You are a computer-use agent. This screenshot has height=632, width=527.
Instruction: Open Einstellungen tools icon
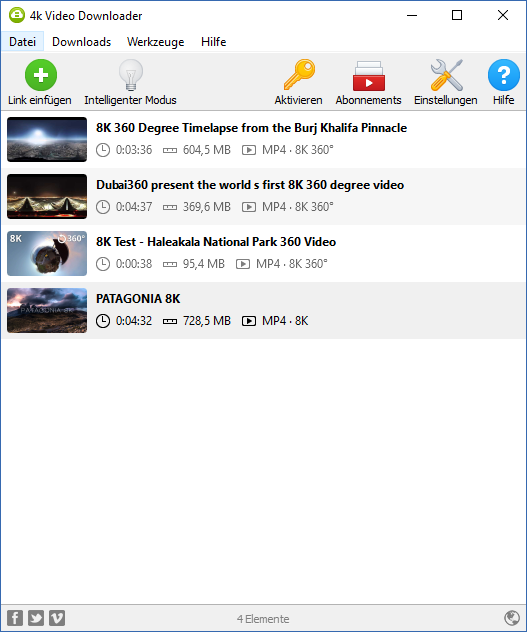pos(446,75)
